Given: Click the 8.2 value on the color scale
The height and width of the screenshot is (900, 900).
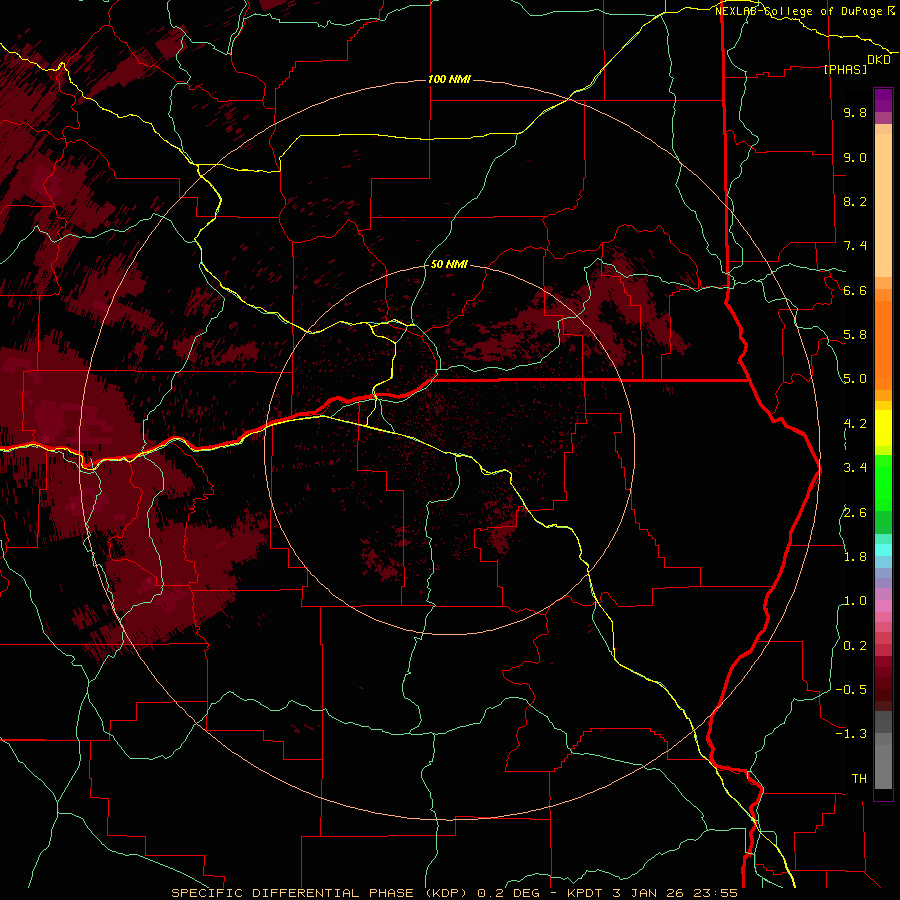Looking at the screenshot, I should tap(855, 201).
